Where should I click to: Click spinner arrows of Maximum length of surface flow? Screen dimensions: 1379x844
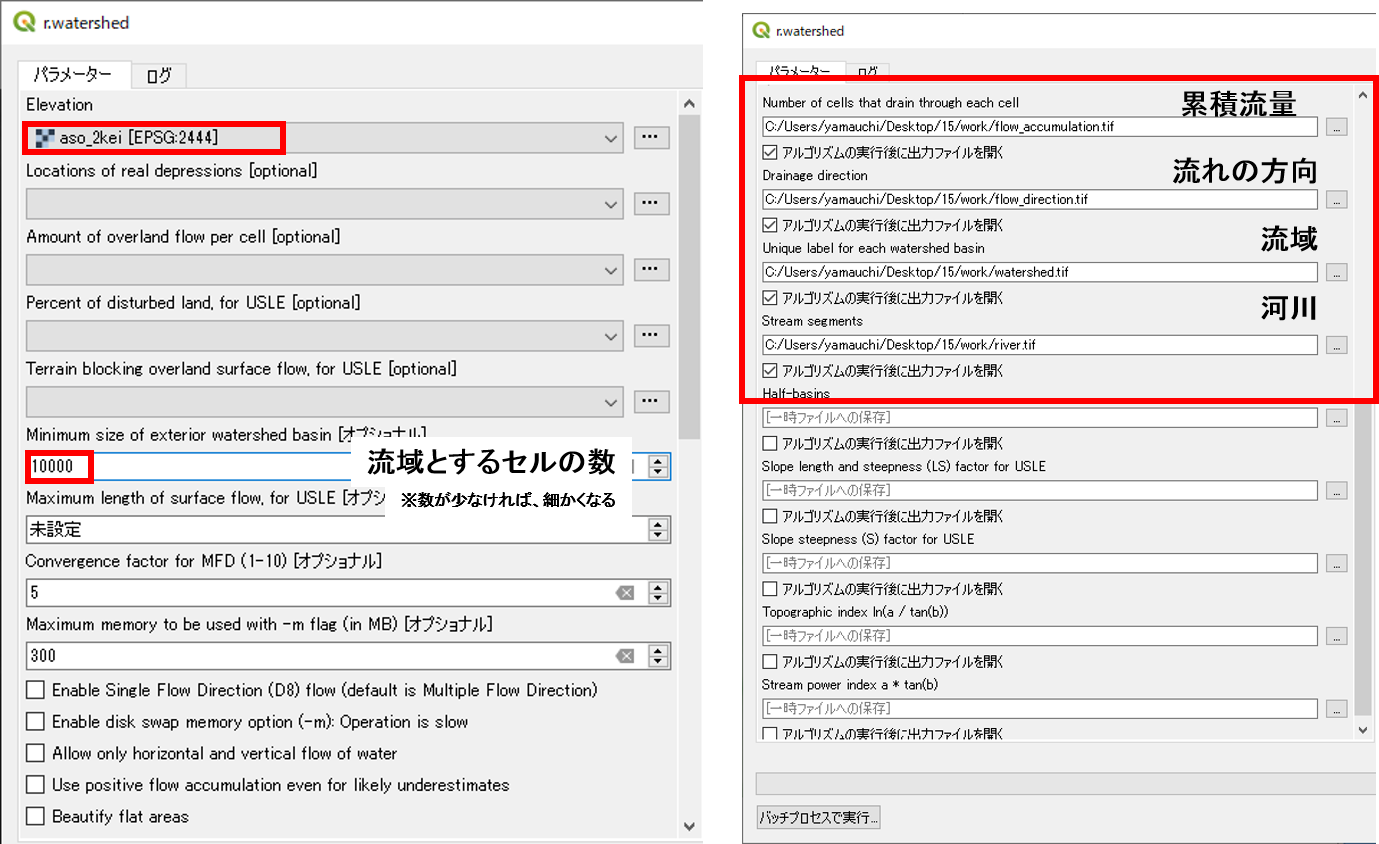(658, 529)
